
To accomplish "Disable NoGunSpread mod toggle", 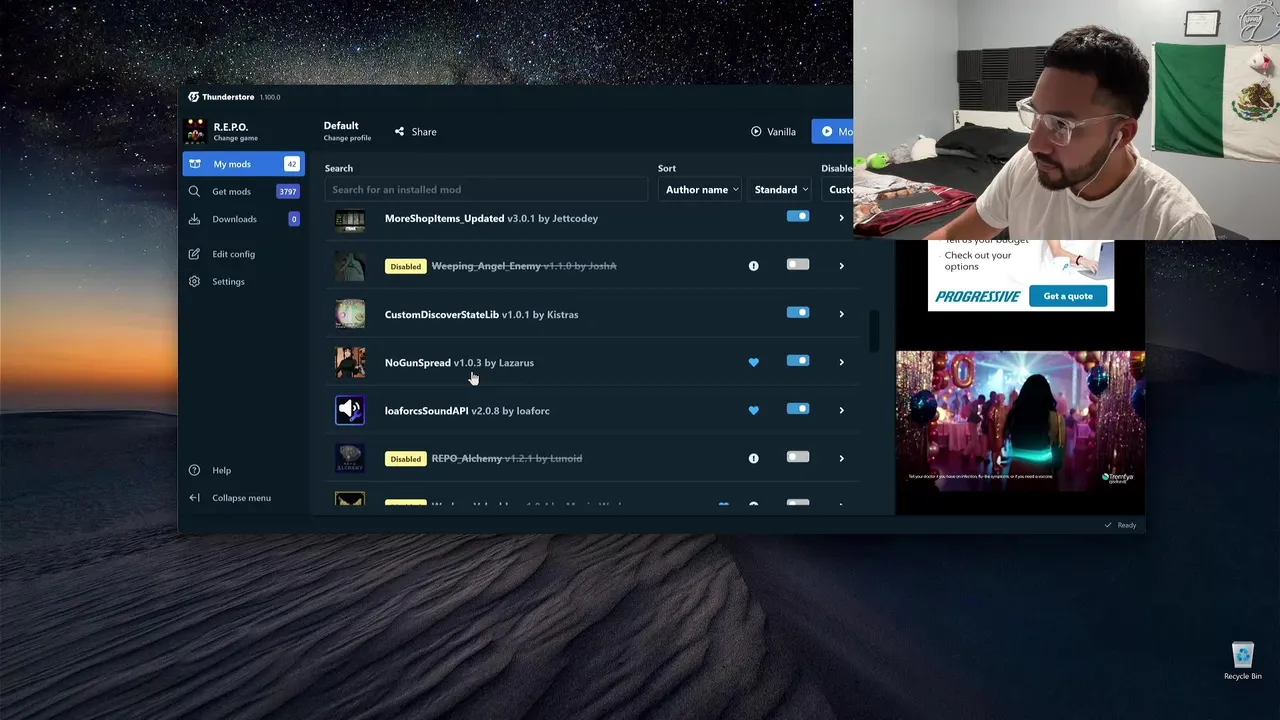I will 798,361.
